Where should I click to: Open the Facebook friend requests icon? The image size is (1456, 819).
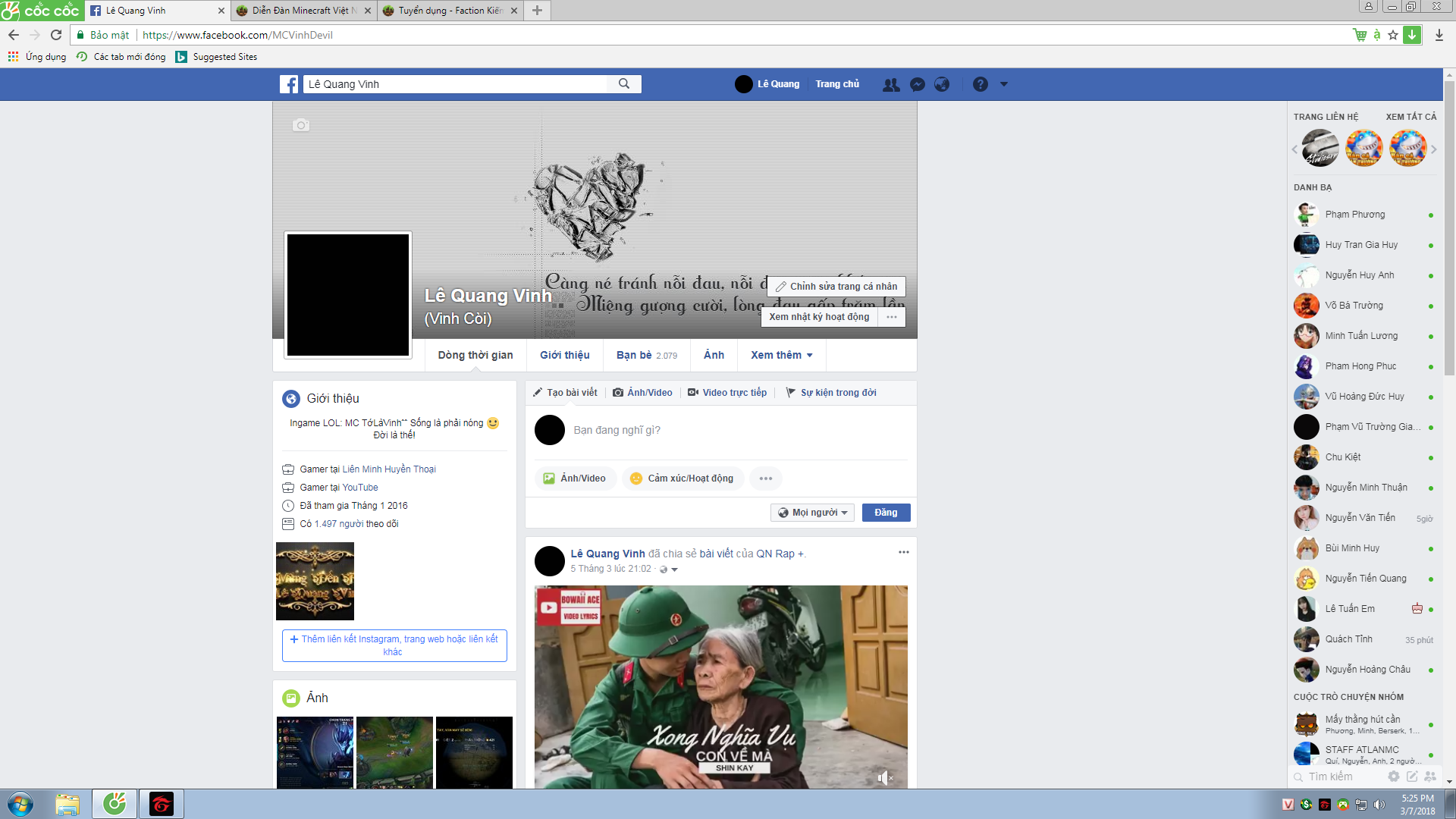pyautogui.click(x=891, y=84)
